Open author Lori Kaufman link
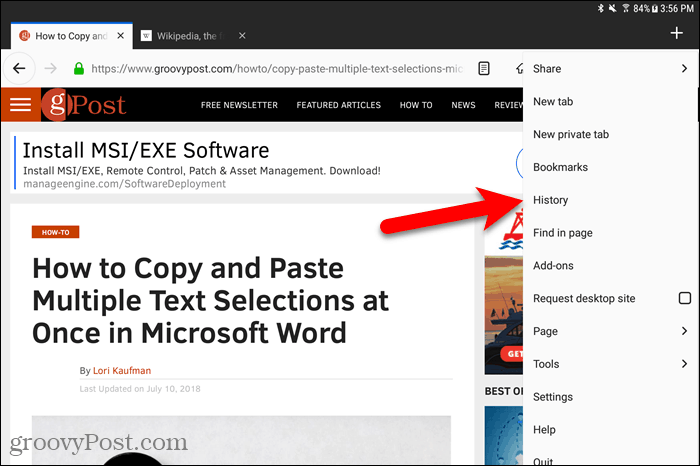Screen dimensions: 700x466 [122, 370]
